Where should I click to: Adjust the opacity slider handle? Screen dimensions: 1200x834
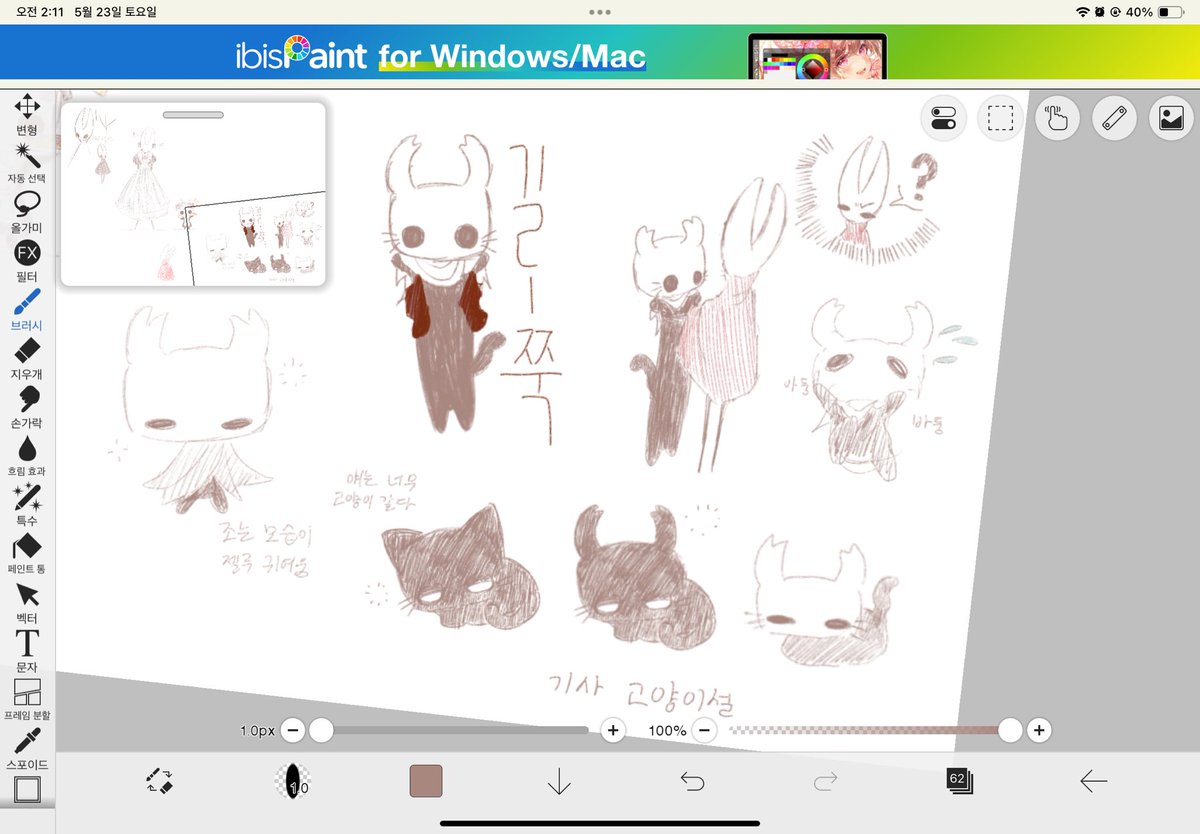tap(1010, 730)
